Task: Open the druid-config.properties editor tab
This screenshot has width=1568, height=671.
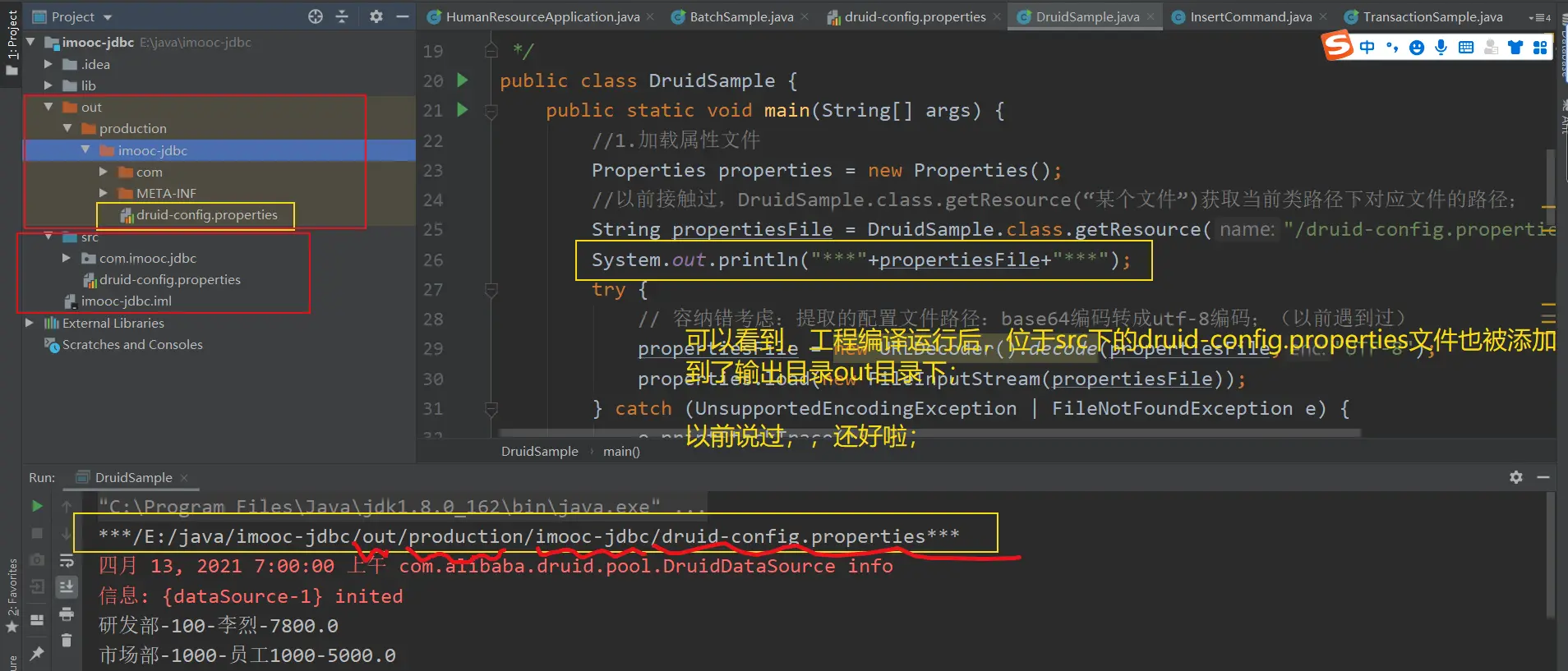Action: coord(914,16)
